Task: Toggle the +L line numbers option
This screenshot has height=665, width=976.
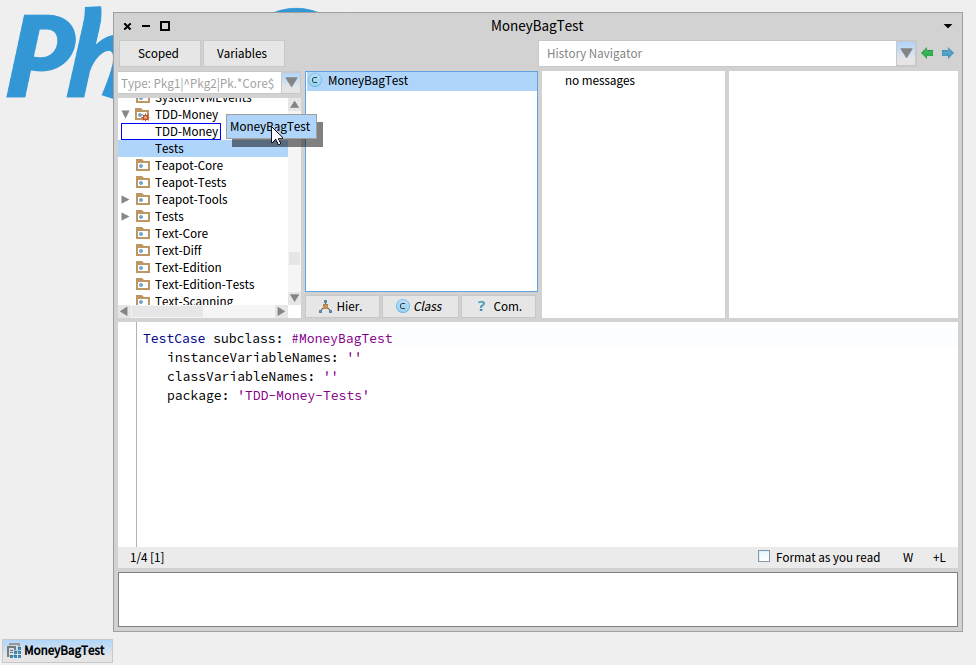Action: 939,558
